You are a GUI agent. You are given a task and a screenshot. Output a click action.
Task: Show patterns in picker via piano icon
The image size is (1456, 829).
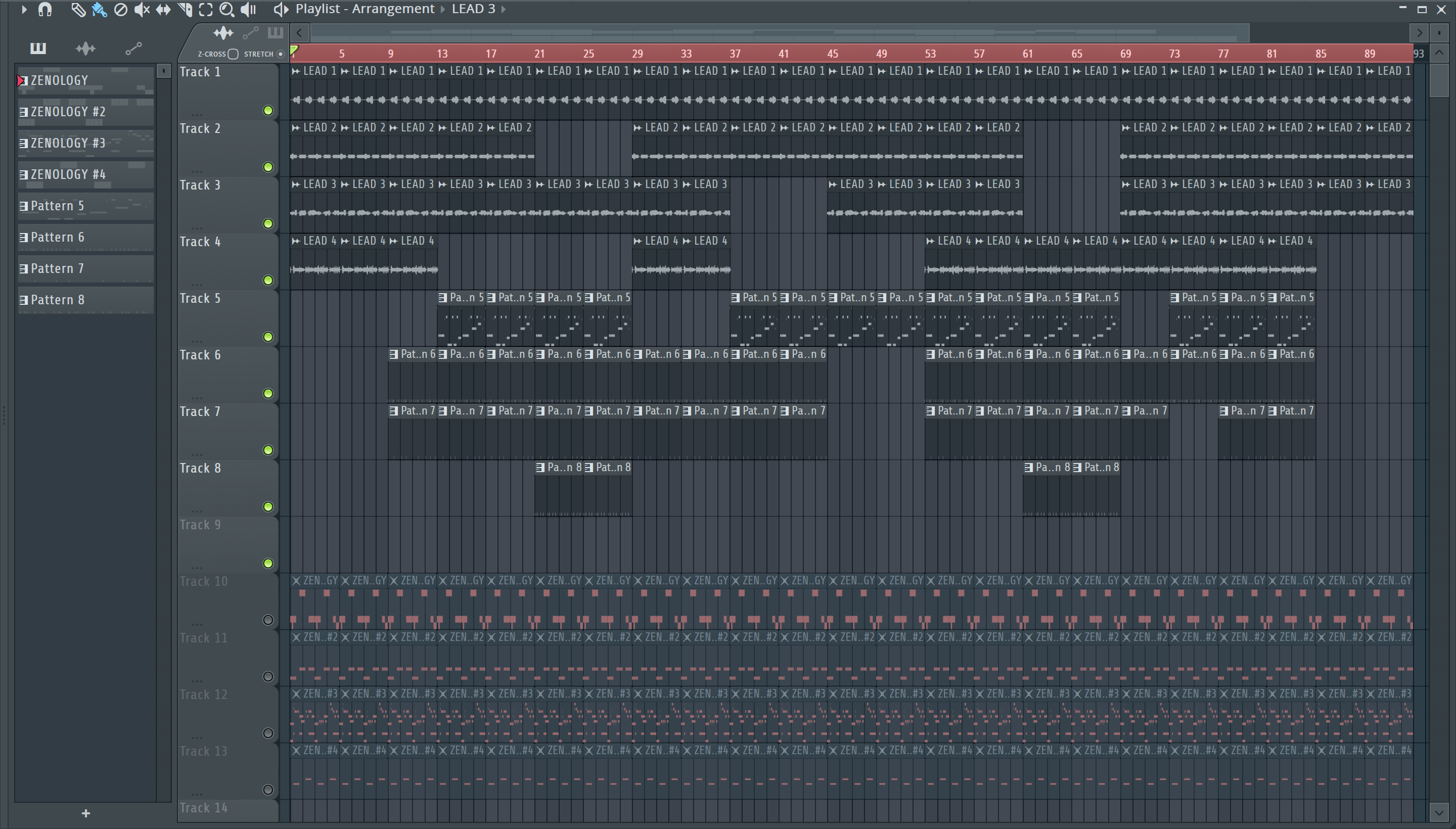[38, 49]
